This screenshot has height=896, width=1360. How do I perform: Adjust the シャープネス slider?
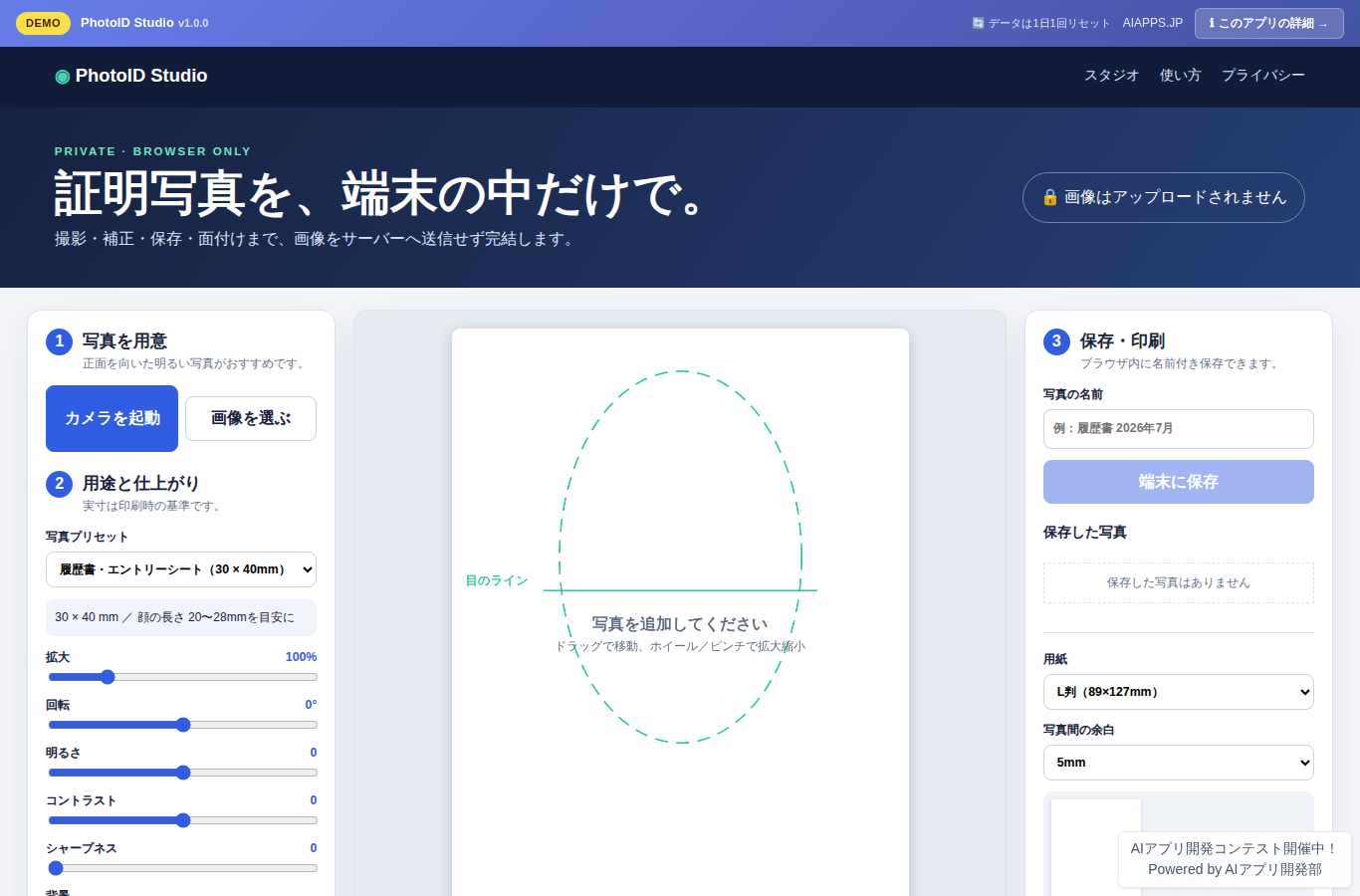point(182,868)
